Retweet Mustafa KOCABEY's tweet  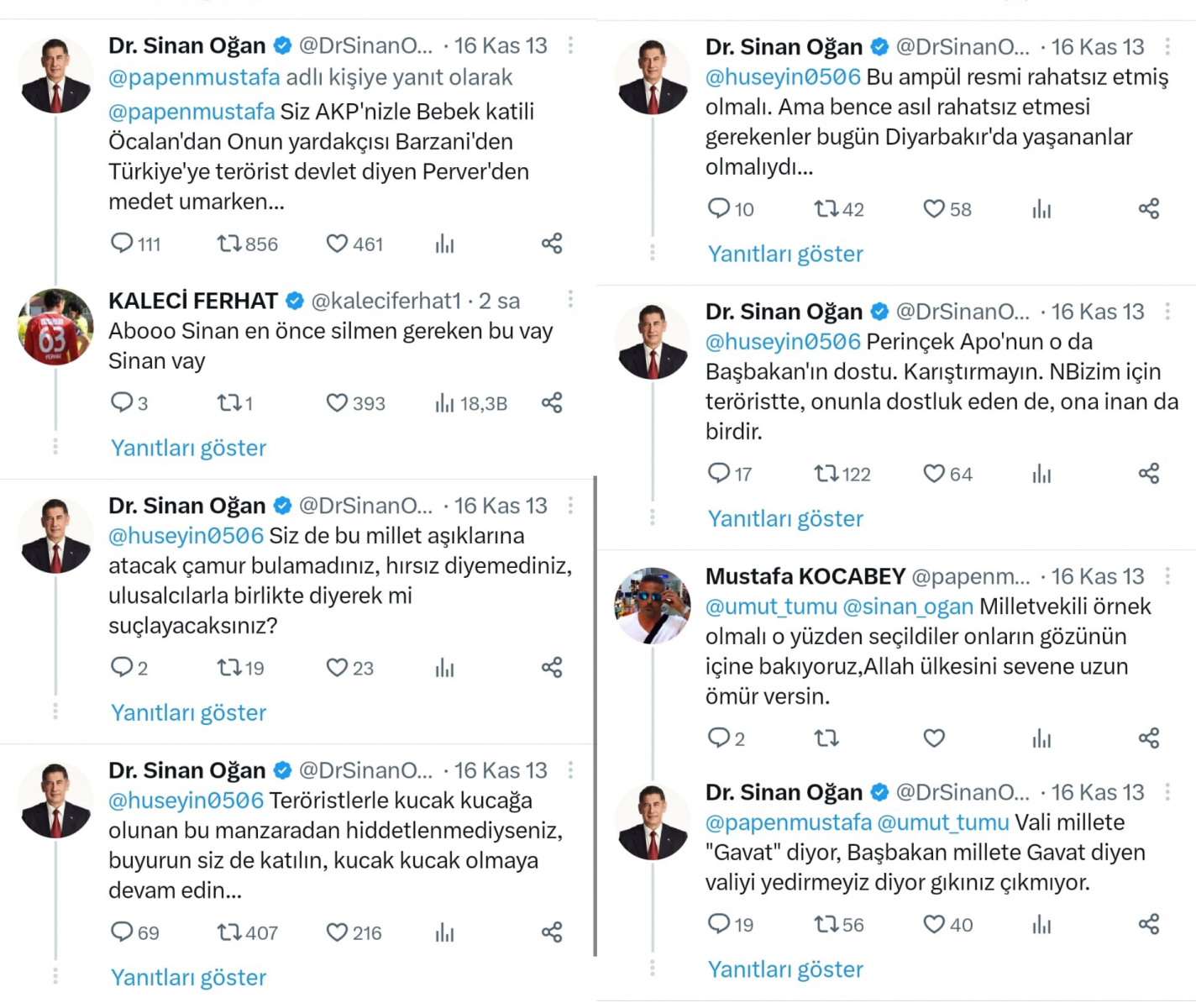pyautogui.click(x=826, y=738)
